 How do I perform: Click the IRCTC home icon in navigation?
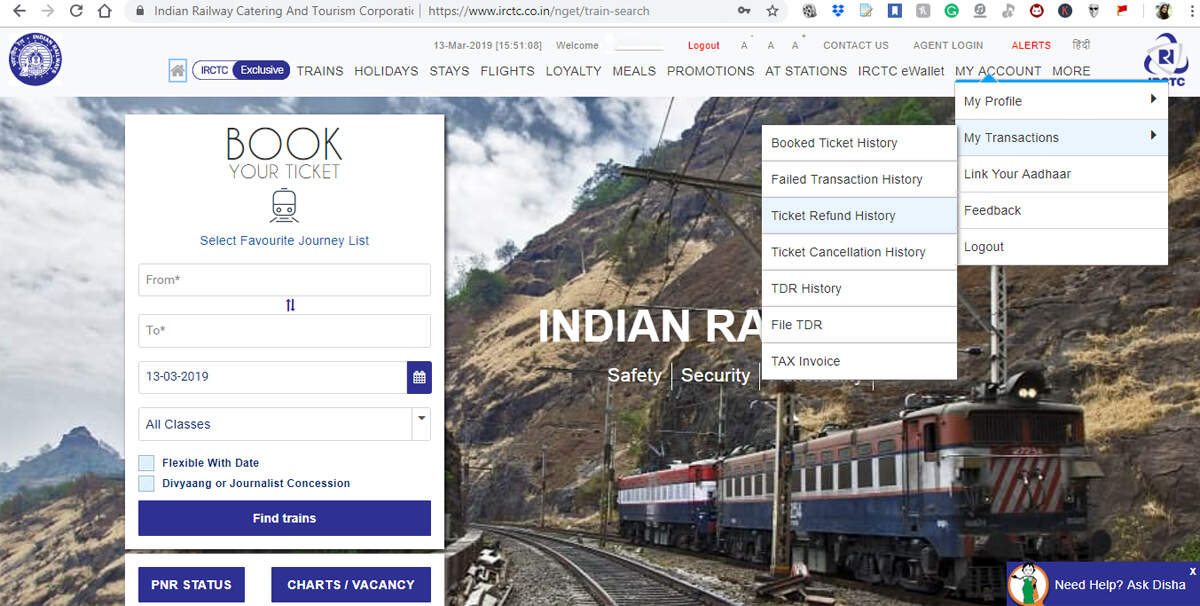tap(178, 70)
